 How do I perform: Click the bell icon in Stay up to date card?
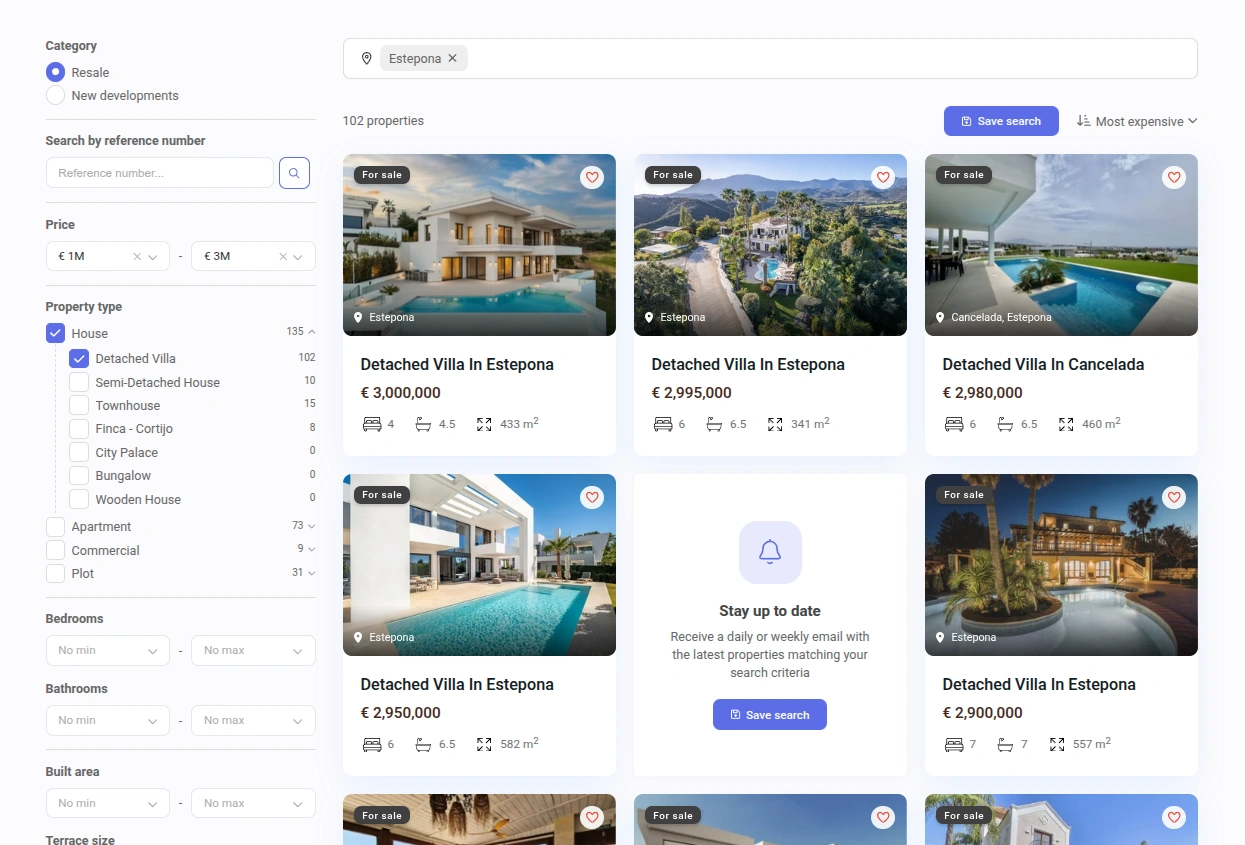point(770,552)
